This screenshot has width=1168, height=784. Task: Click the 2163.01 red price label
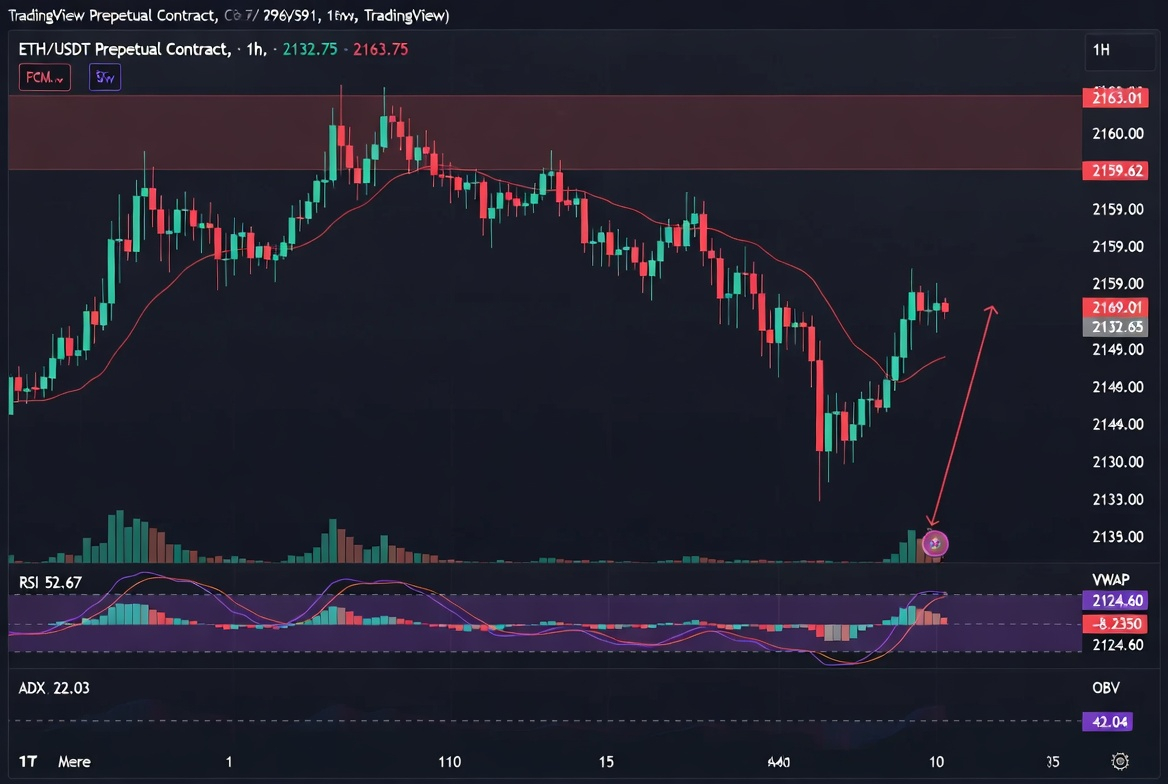point(1115,98)
